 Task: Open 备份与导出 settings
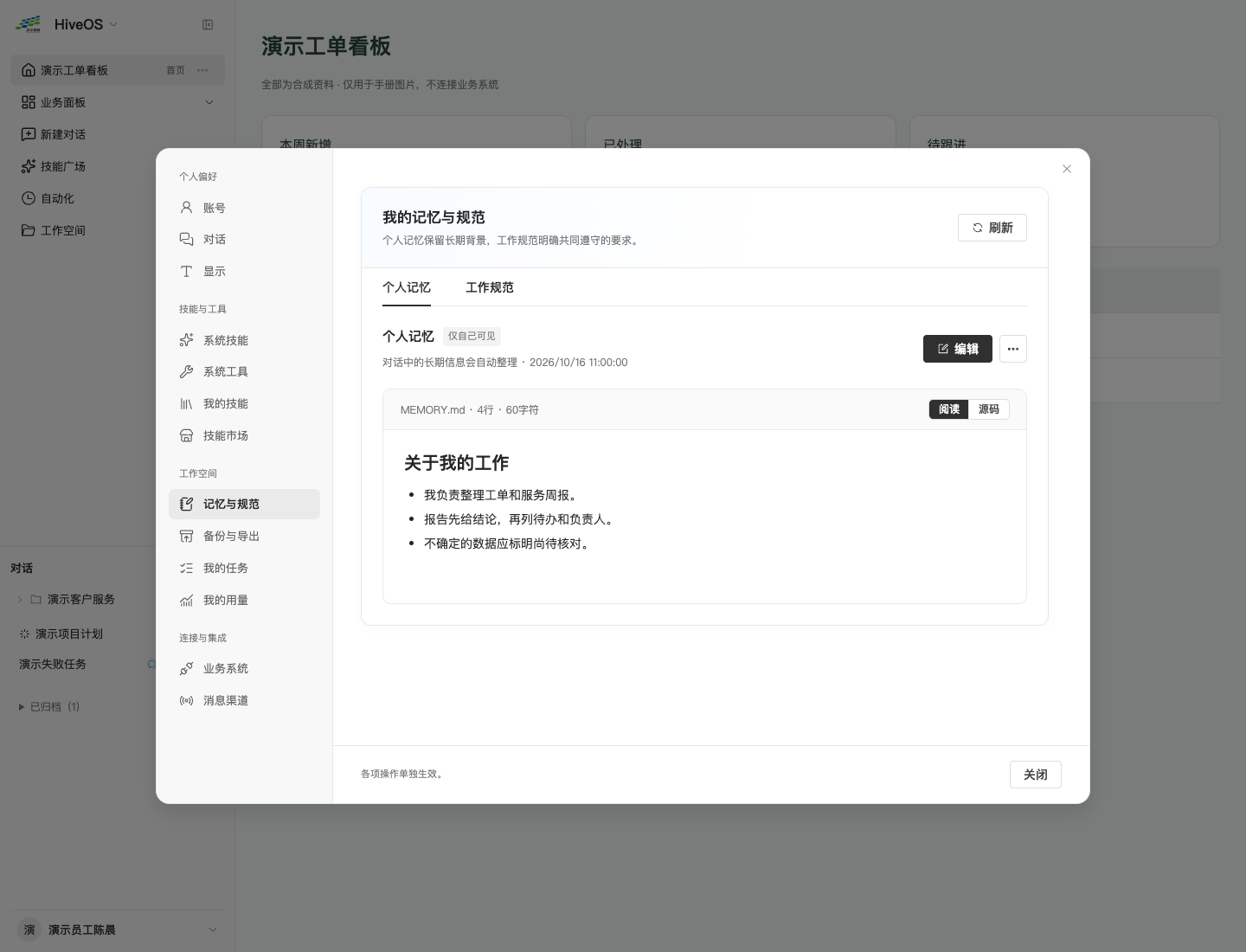pyautogui.click(x=244, y=537)
